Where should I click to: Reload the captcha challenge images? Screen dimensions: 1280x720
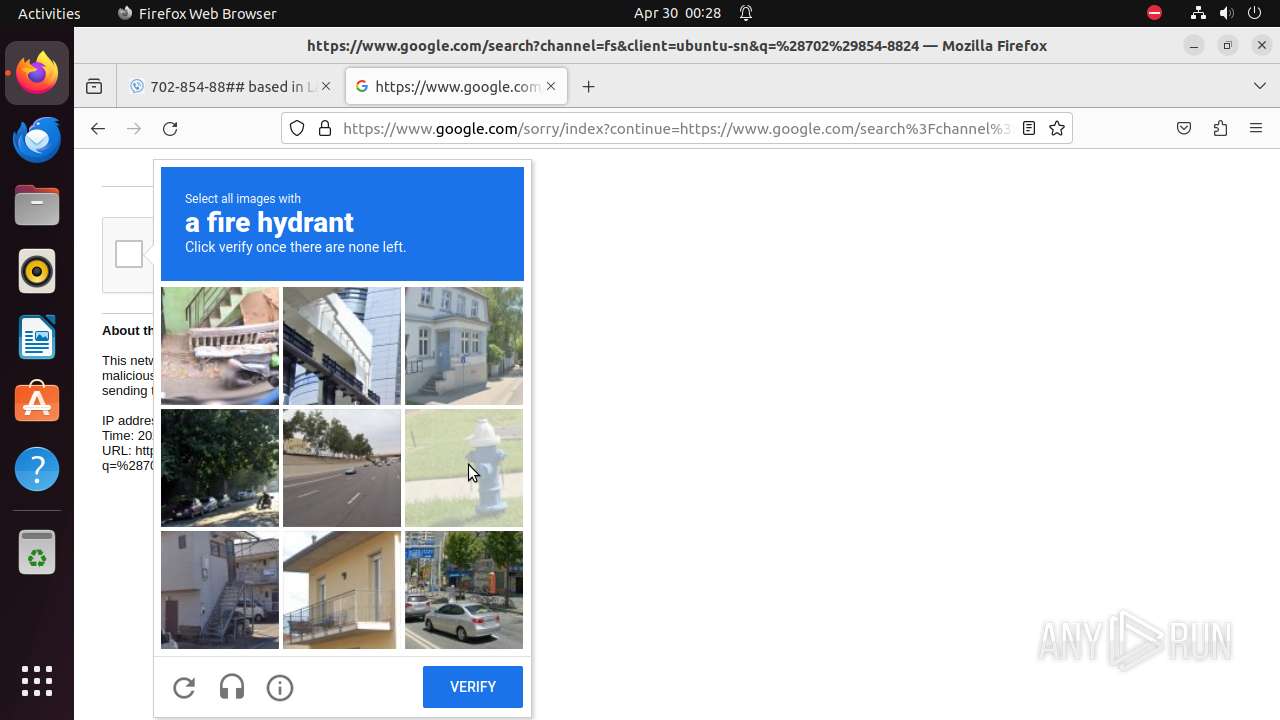(184, 687)
